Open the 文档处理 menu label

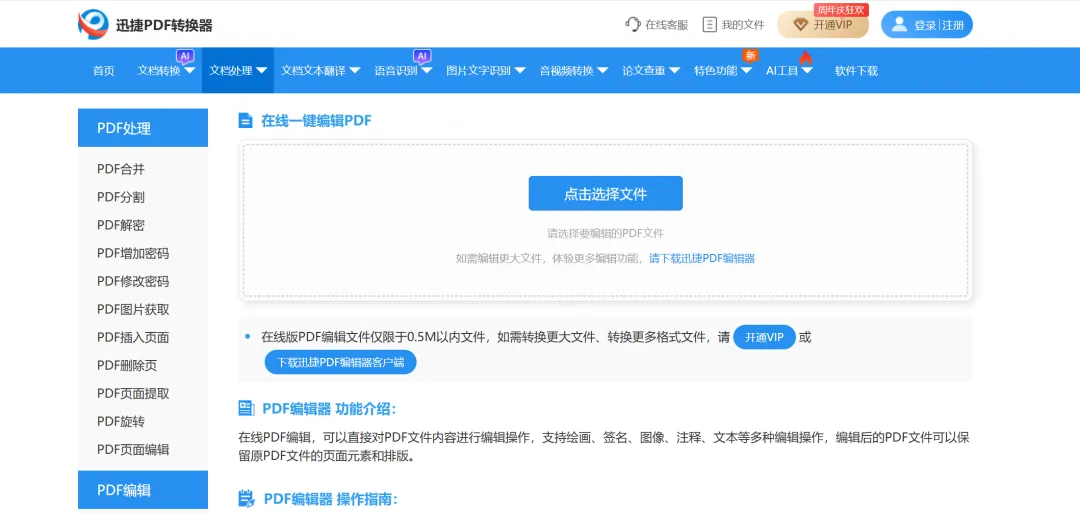tap(231, 70)
